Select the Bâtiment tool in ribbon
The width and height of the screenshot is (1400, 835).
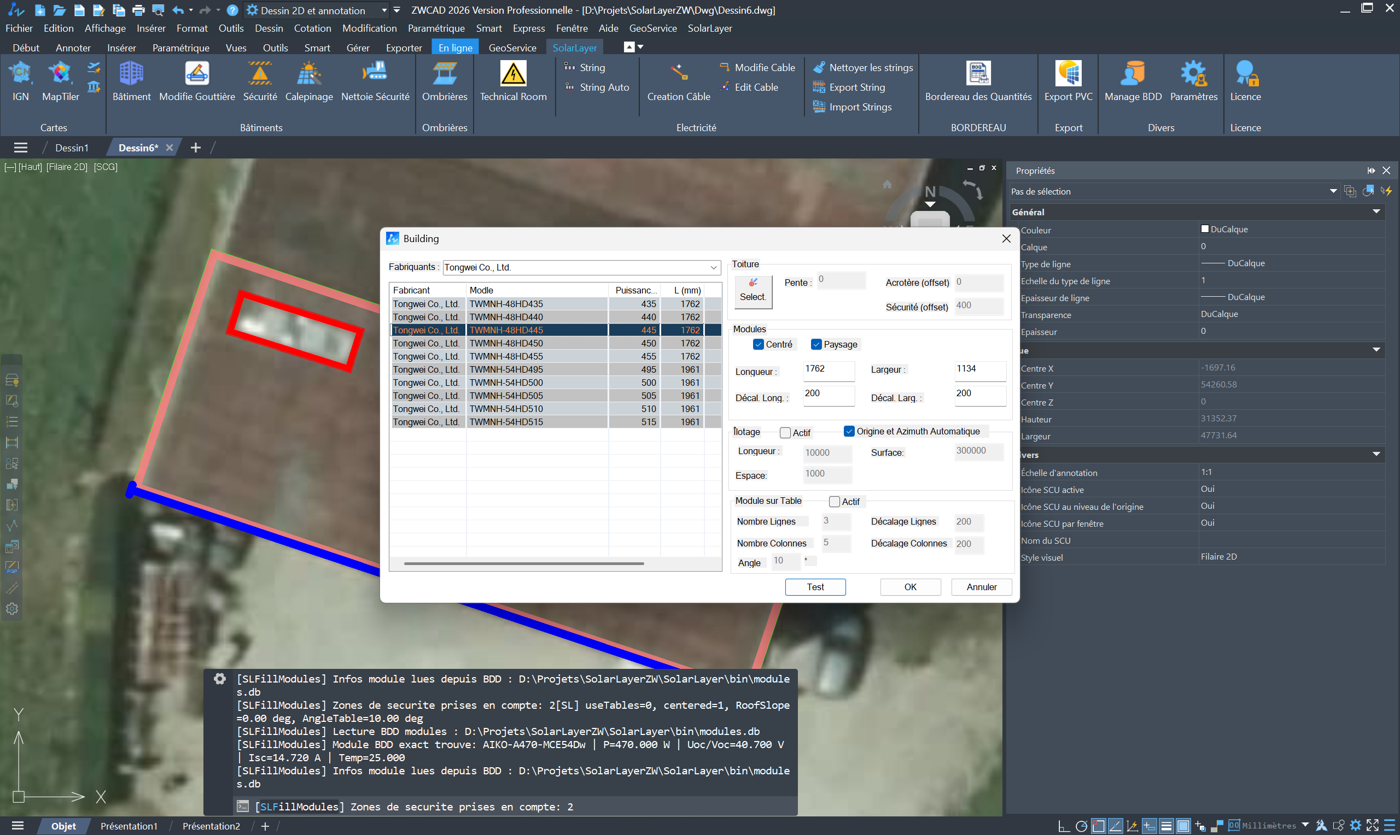131,81
